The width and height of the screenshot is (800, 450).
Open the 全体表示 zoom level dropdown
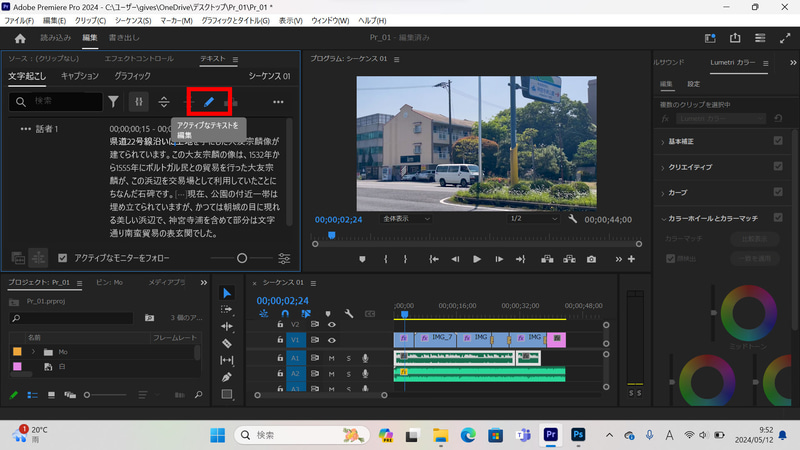(x=406, y=219)
